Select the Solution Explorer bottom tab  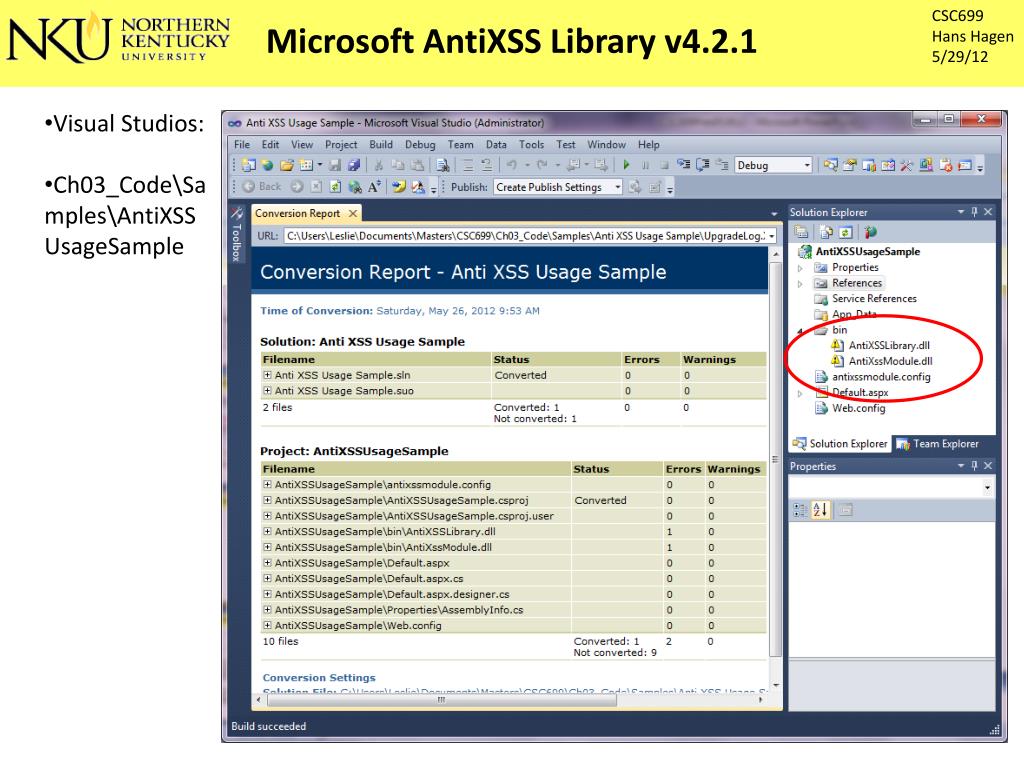(x=840, y=444)
